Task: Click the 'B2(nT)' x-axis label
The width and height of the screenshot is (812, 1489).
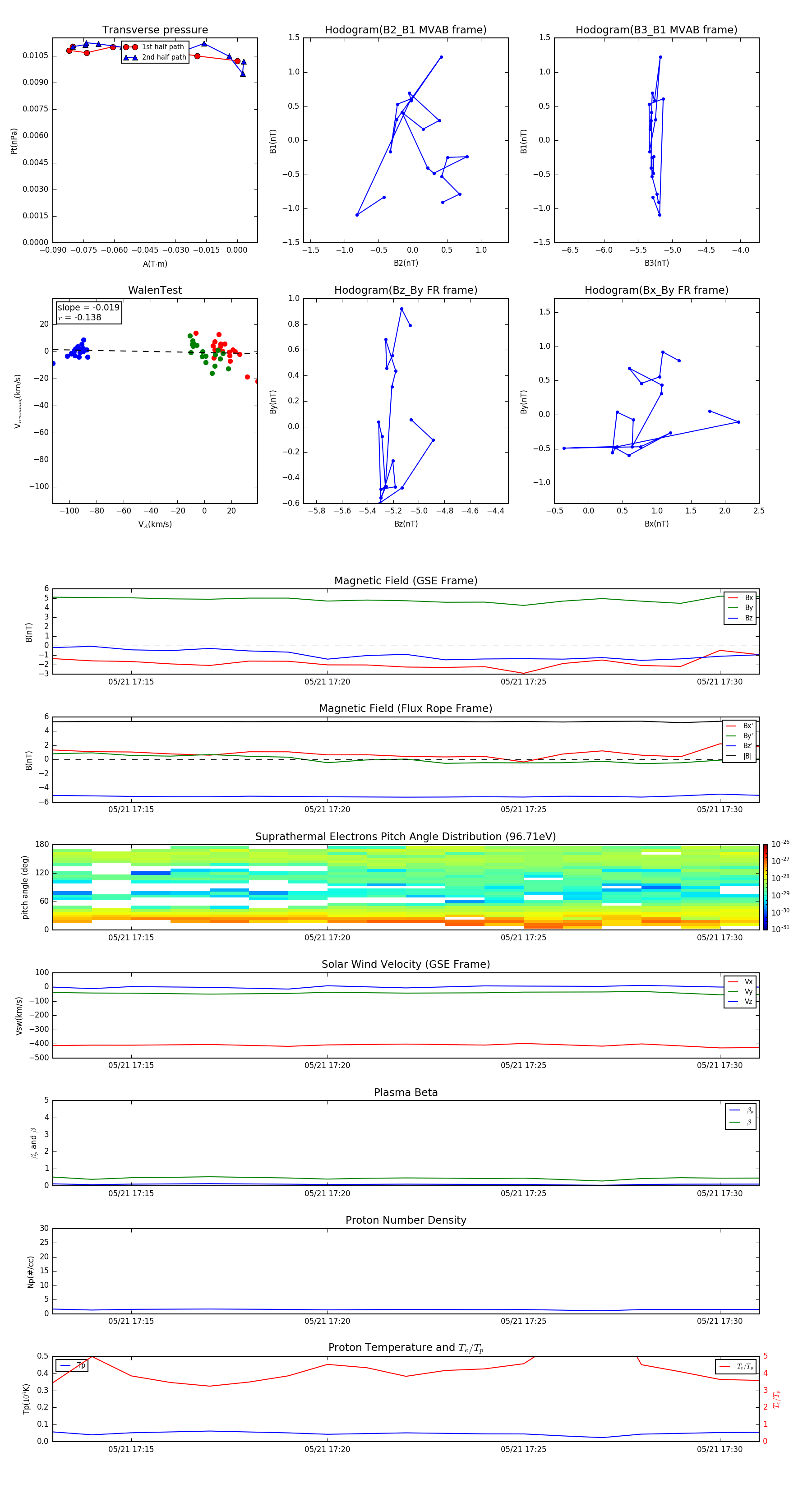Action: (x=406, y=263)
